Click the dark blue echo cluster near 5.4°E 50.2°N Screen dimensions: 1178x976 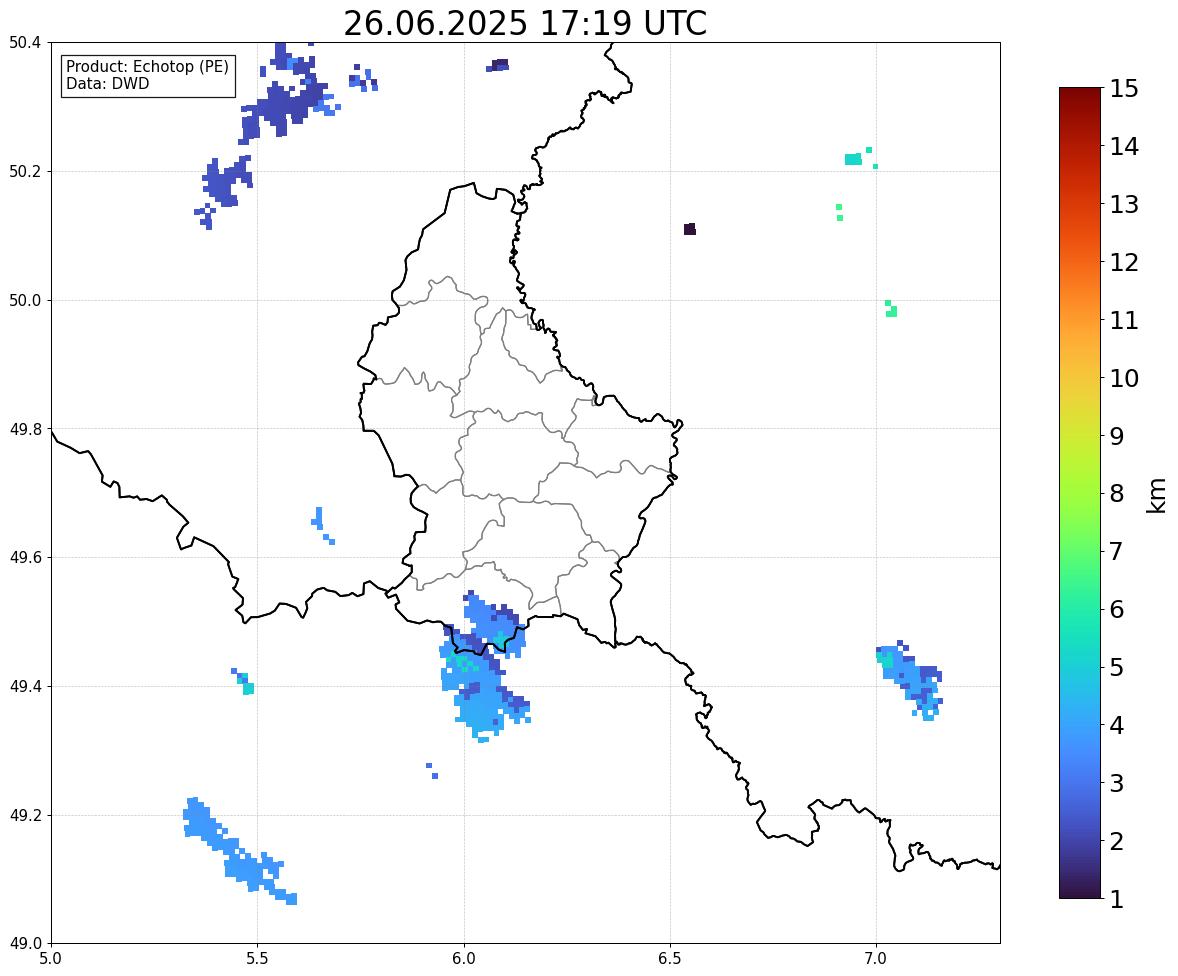pyautogui.click(x=225, y=185)
